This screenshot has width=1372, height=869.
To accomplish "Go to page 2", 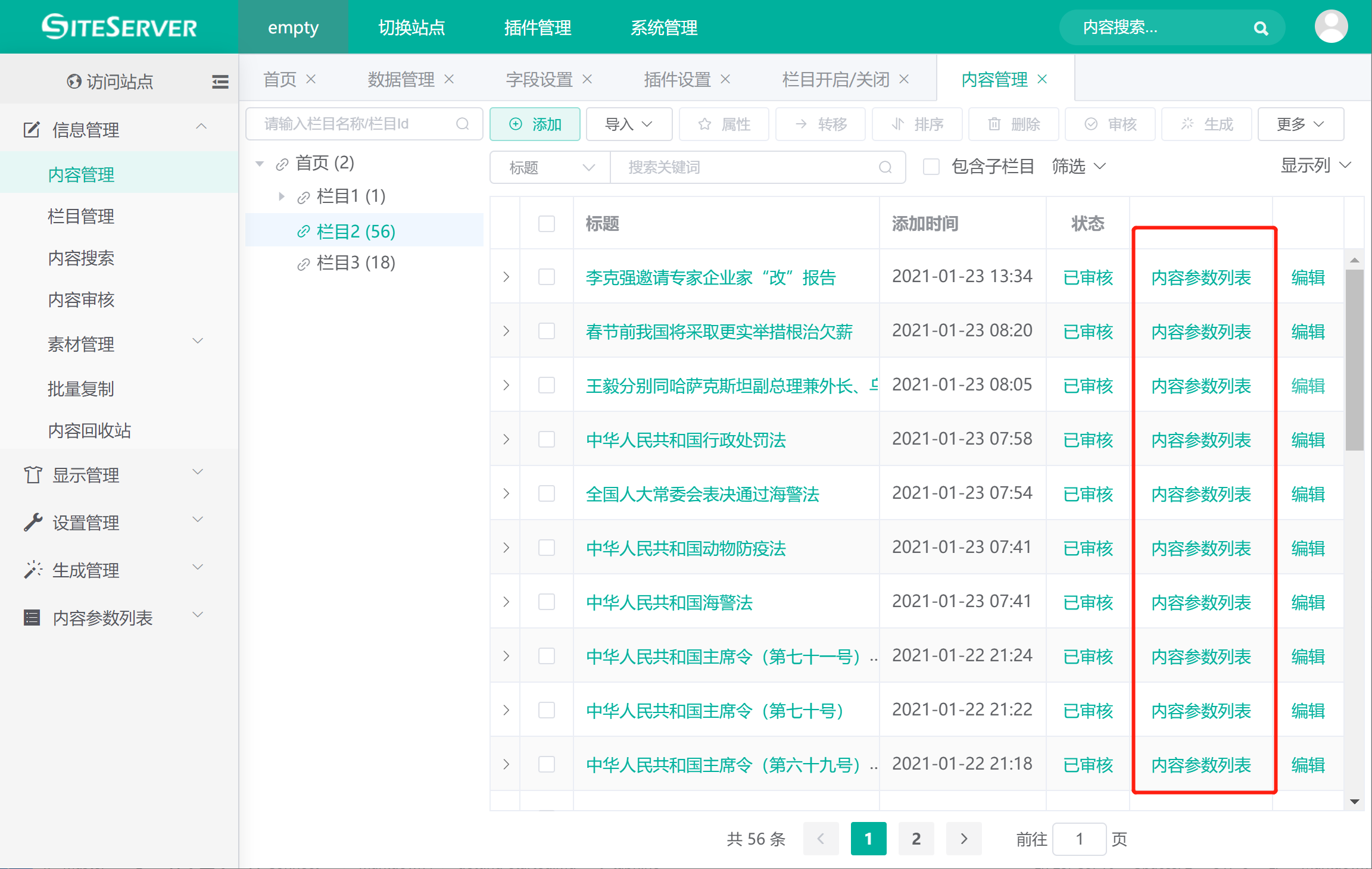I will coord(916,839).
